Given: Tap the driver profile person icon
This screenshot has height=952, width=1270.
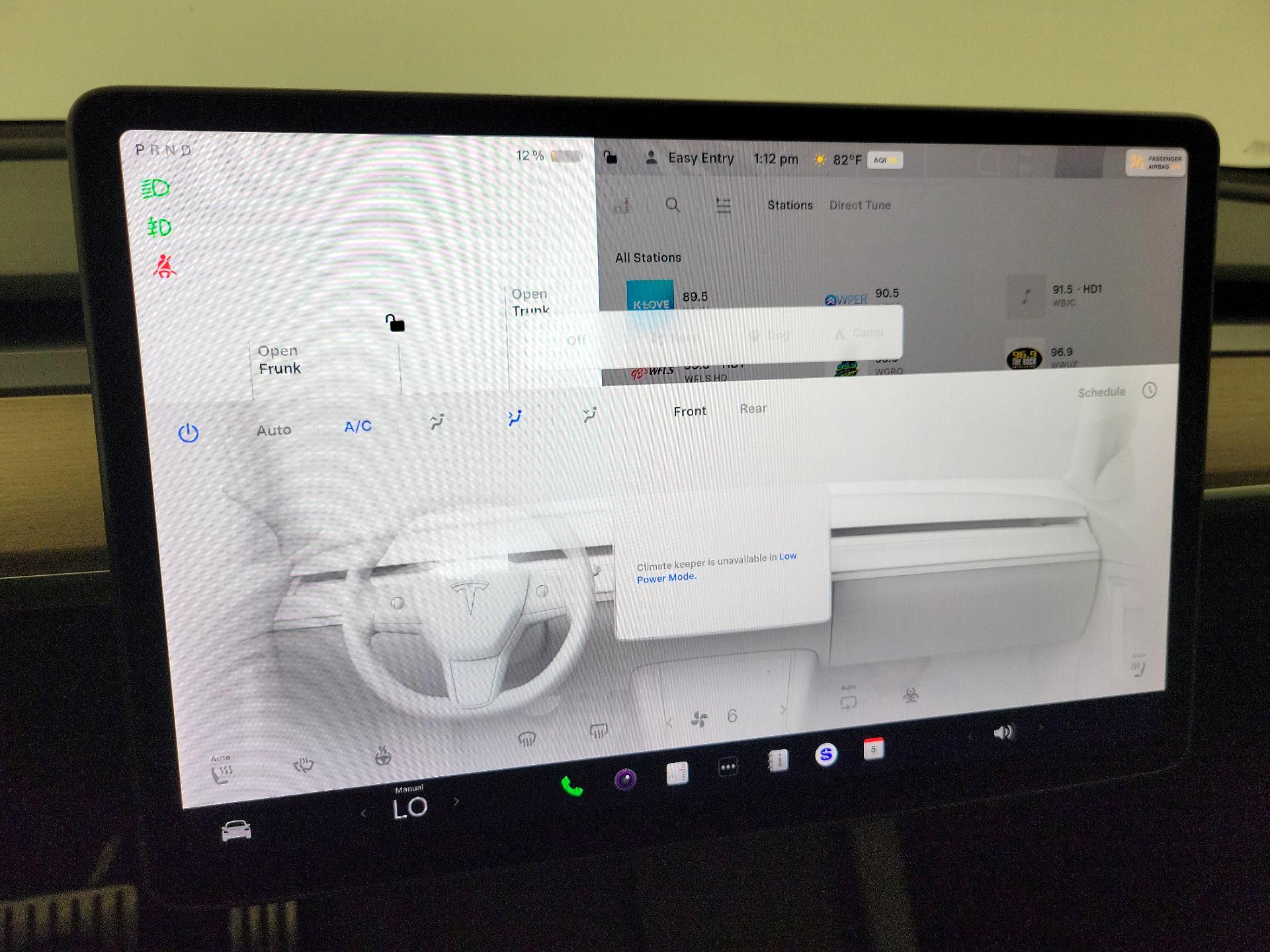Looking at the screenshot, I should coord(651,158).
